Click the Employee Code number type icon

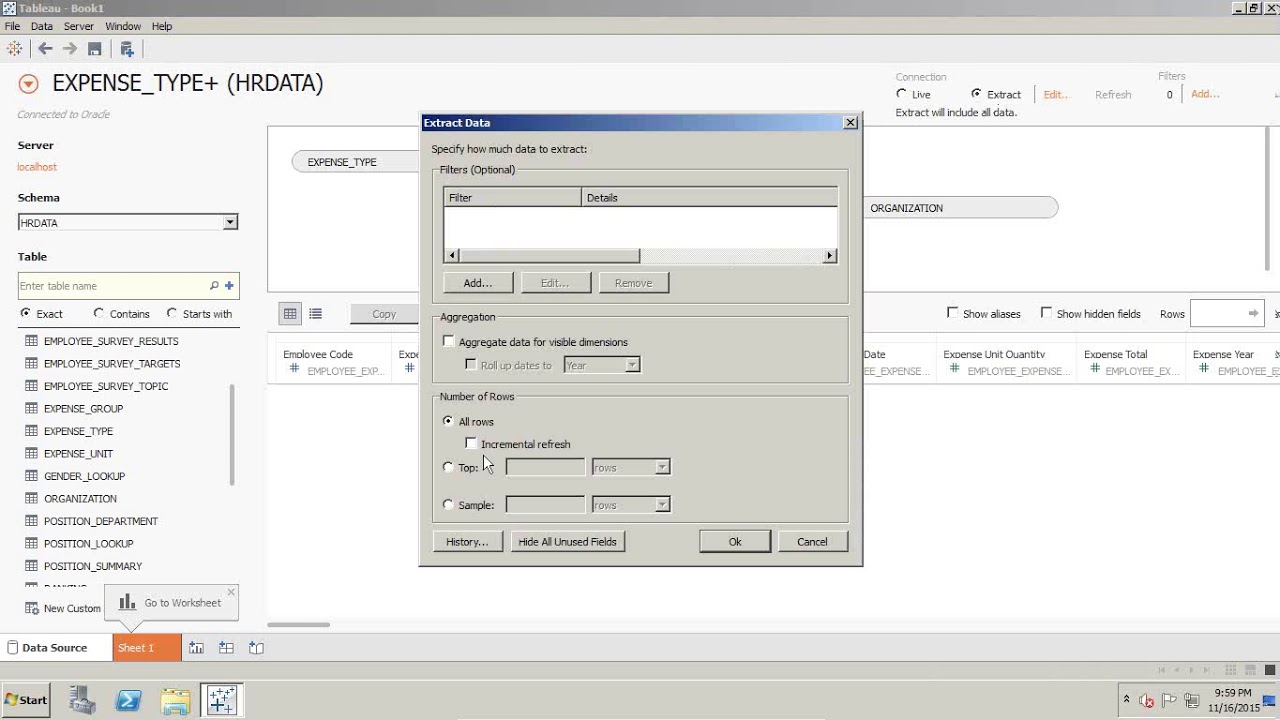tap(294, 370)
